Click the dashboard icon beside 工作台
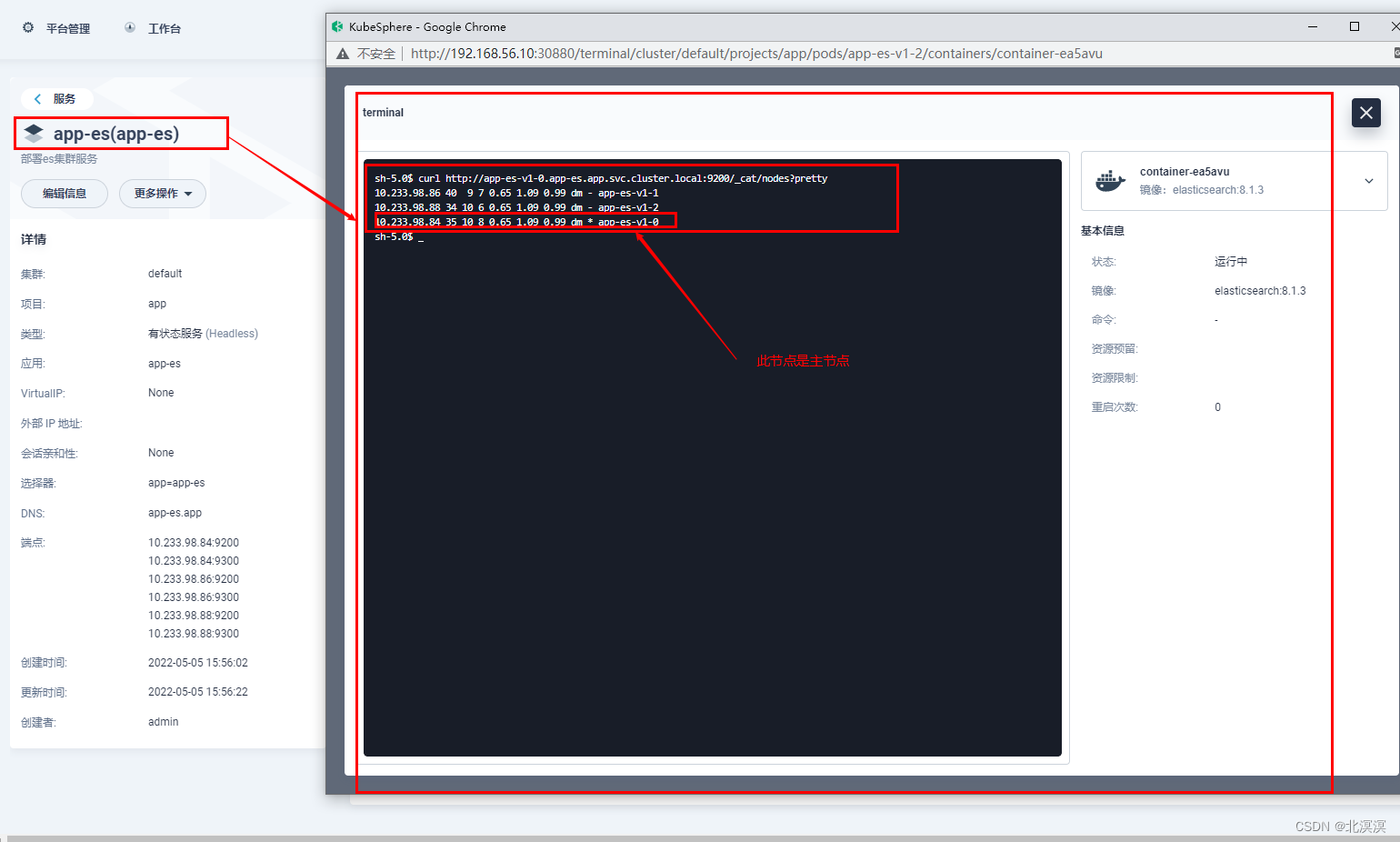1400x842 pixels. (130, 28)
